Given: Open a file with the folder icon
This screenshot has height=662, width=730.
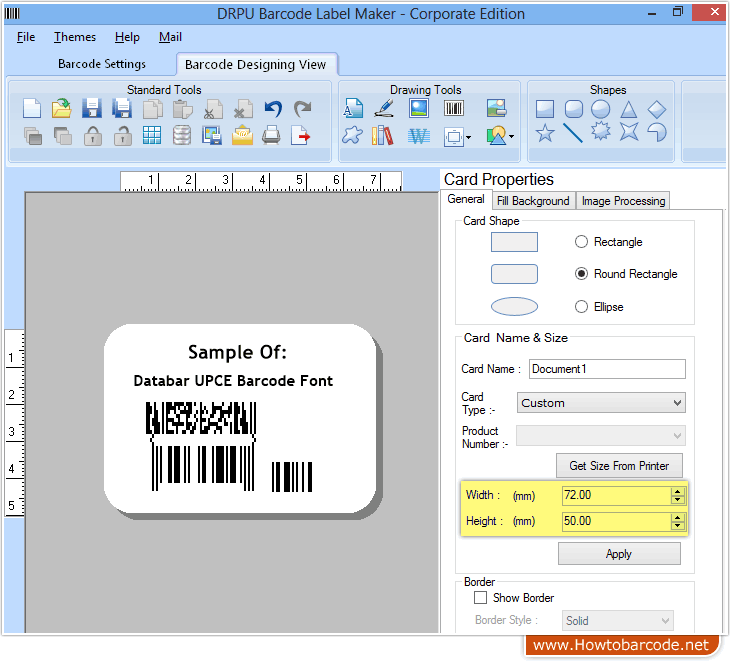Looking at the screenshot, I should tap(61, 109).
